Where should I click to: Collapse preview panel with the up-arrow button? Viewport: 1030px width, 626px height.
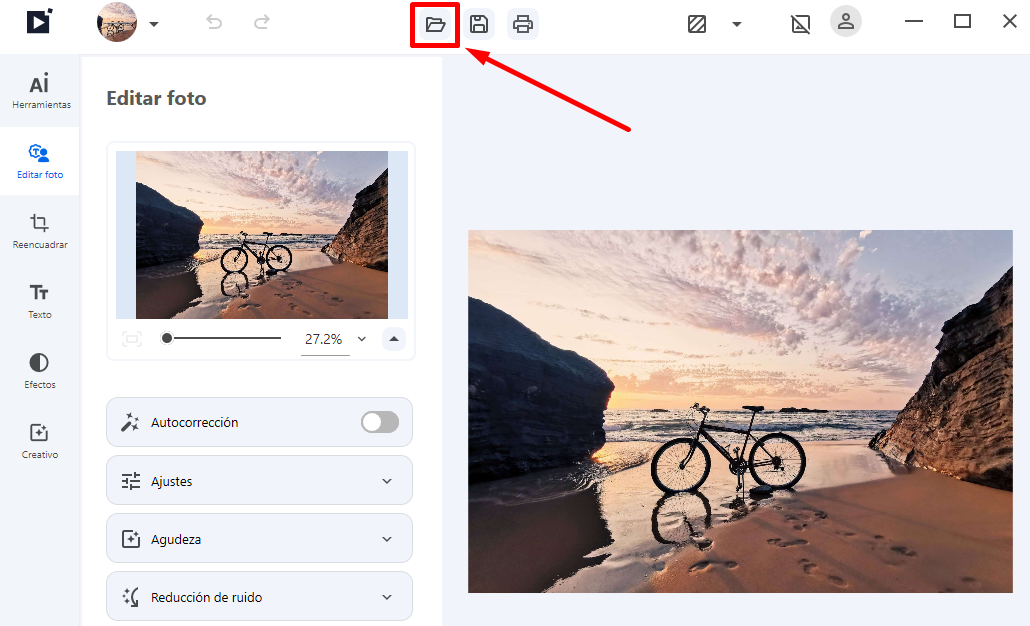(x=394, y=339)
